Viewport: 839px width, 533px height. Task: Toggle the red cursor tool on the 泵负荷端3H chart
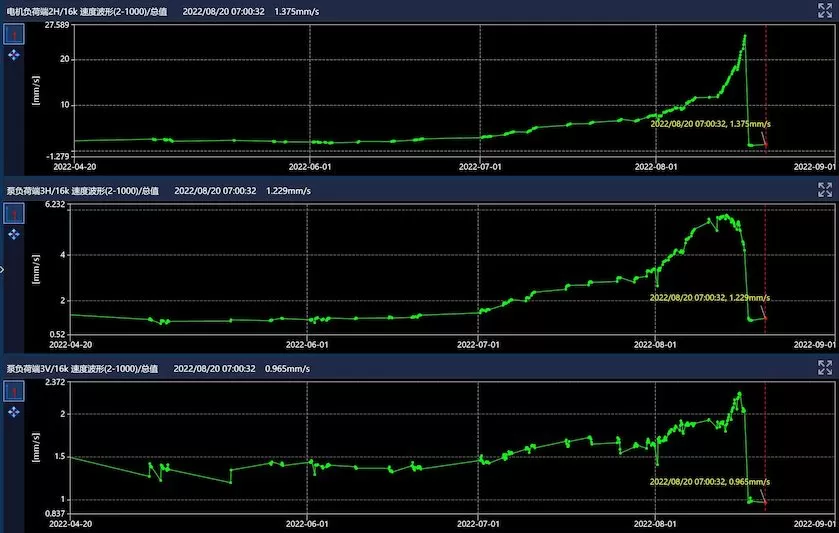click(14, 213)
